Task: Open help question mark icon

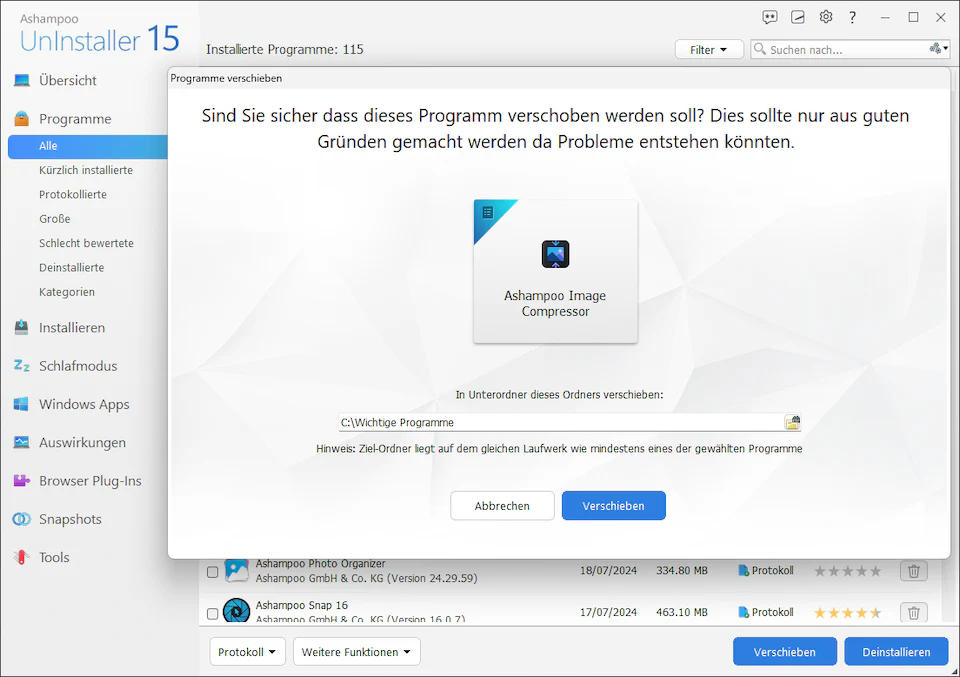Action: tap(852, 17)
